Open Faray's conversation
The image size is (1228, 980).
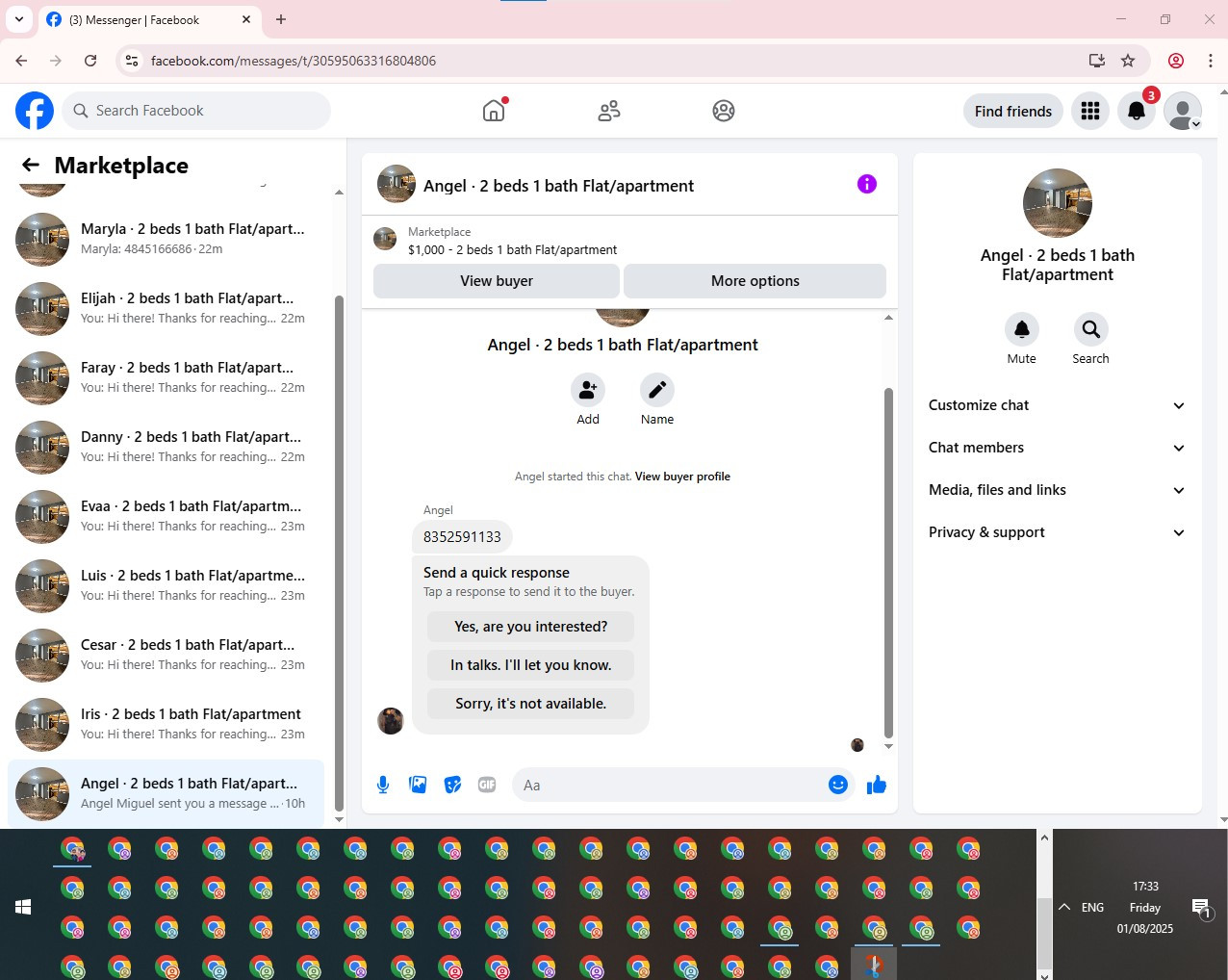pos(166,377)
